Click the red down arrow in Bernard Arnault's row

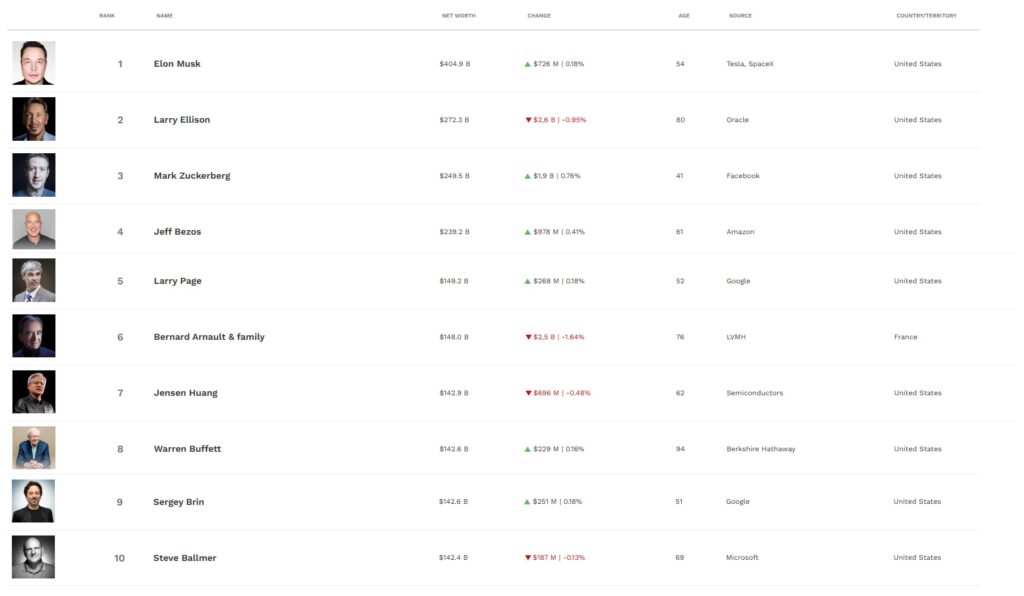point(528,337)
